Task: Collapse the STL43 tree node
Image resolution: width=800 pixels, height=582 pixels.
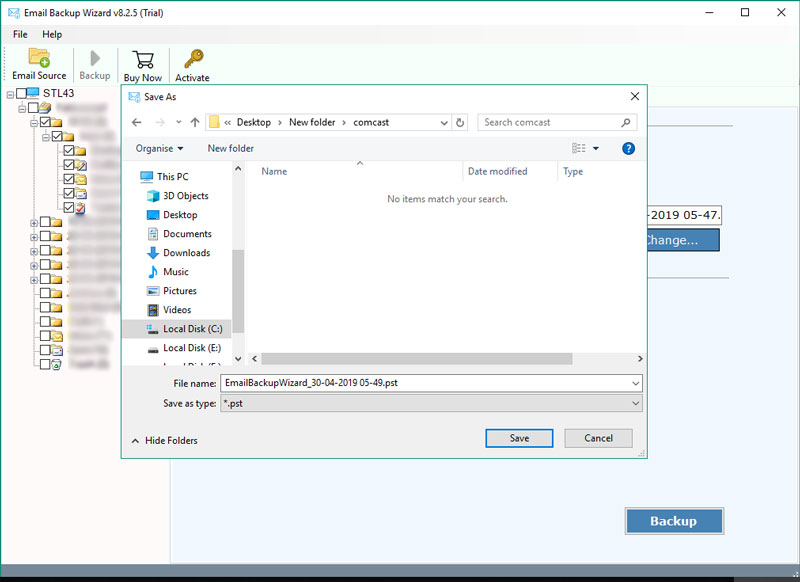Action: (9, 94)
